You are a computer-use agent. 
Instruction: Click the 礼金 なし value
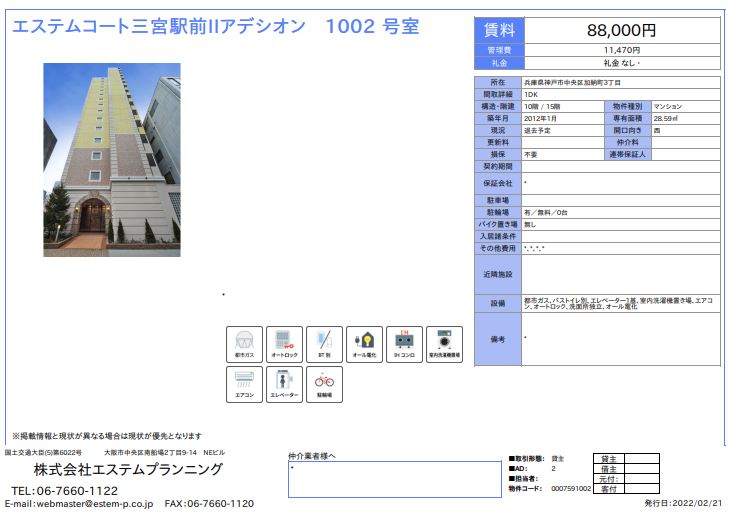(x=621, y=63)
